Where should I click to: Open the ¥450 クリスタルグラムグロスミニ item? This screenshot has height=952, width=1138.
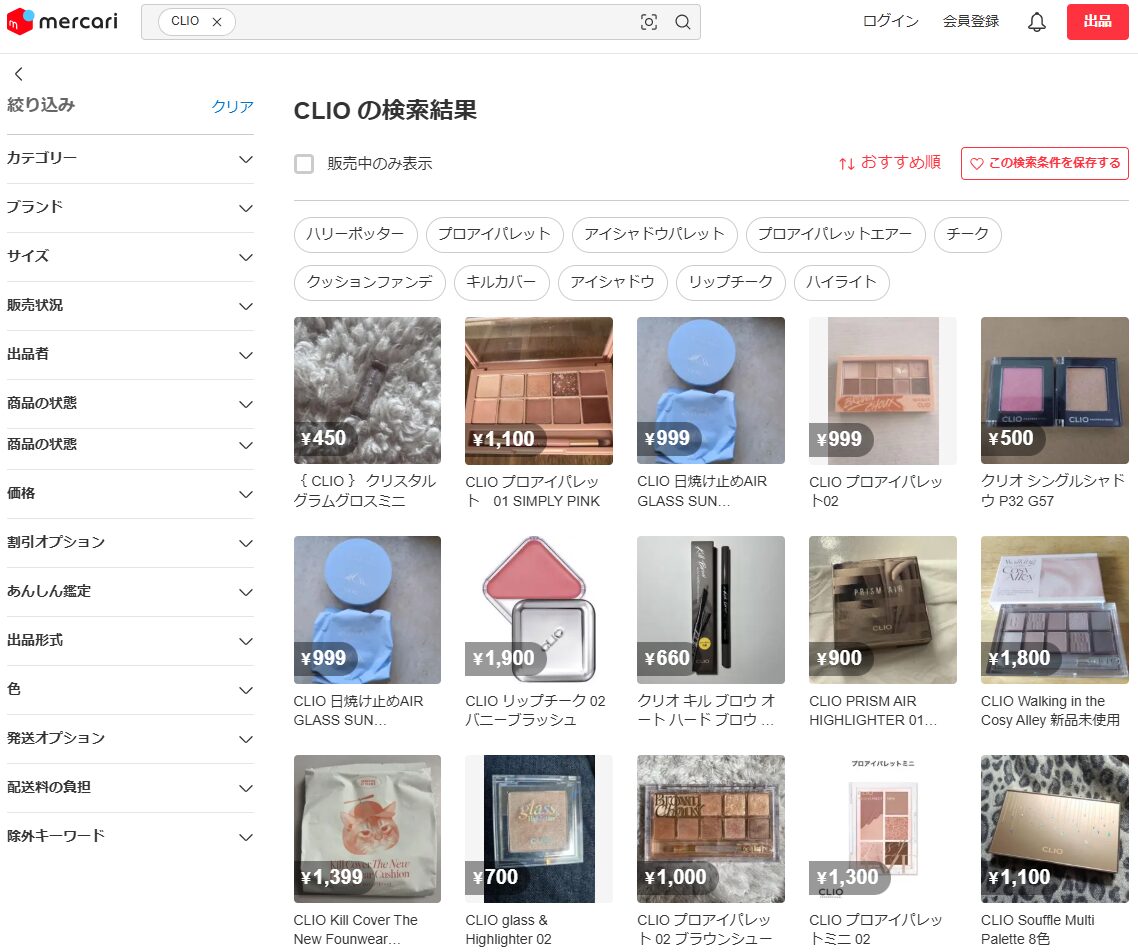[x=367, y=414]
